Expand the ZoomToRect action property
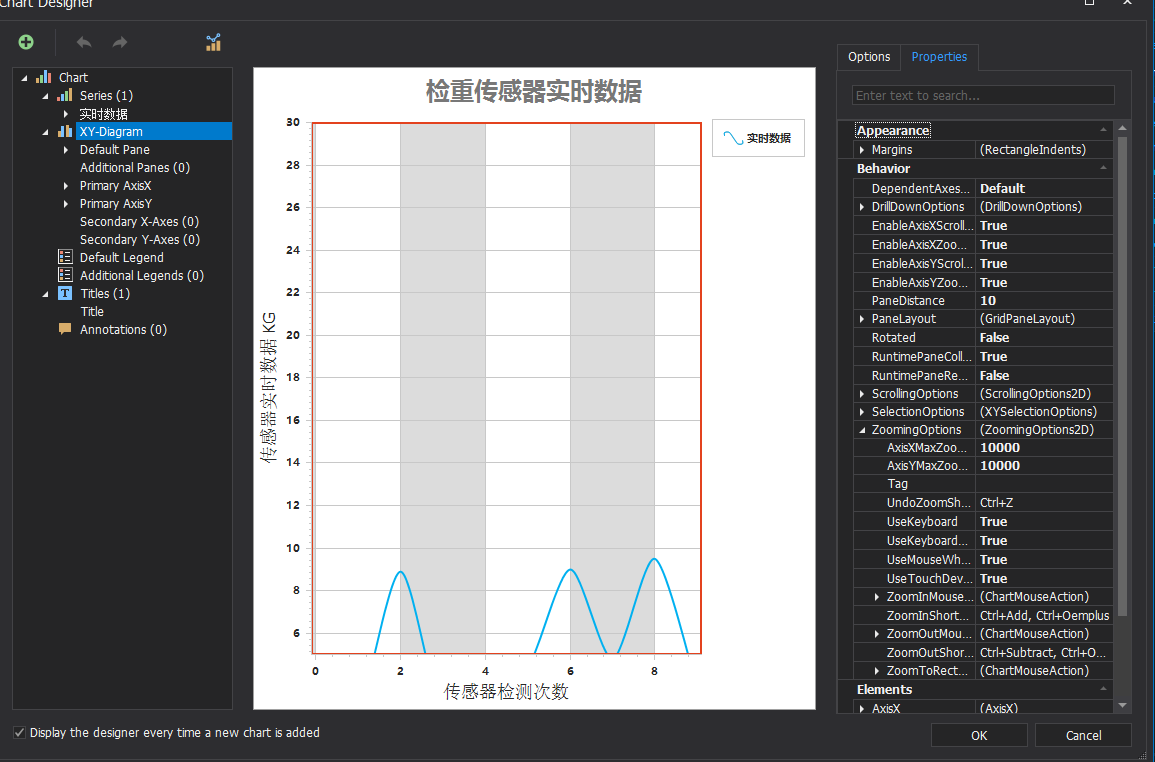The image size is (1155, 762). [877, 671]
